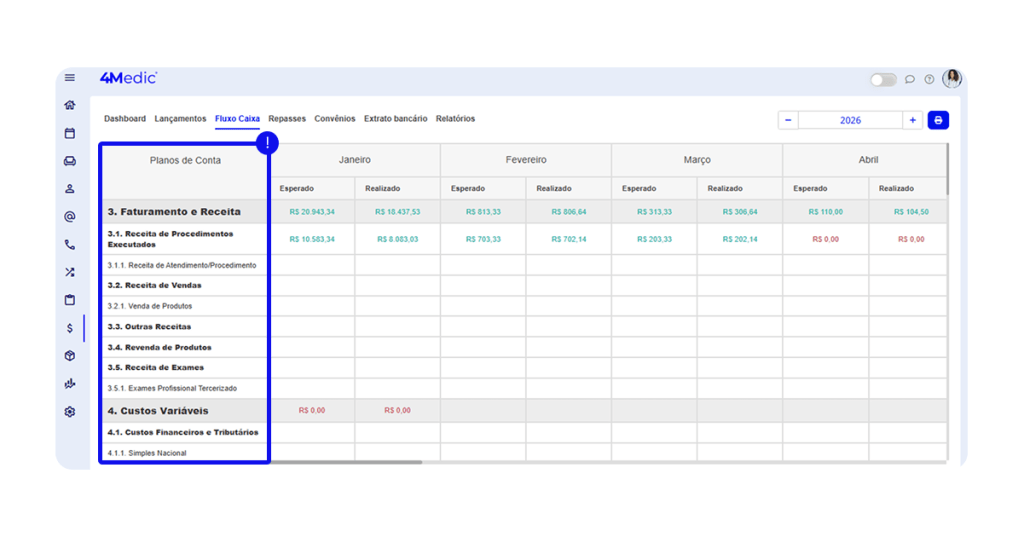Select the dollar sign financial icon
Image resolution: width=1024 pixels, height=537 pixels.
coord(70,328)
